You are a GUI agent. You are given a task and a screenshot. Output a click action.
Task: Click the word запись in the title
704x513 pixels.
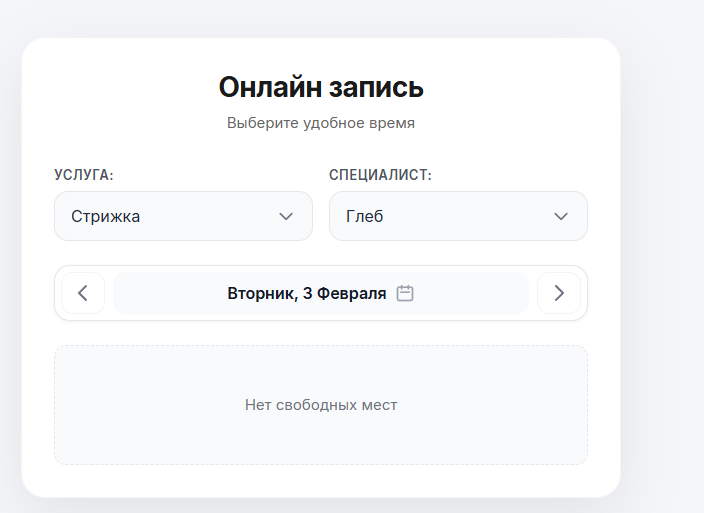coord(376,87)
